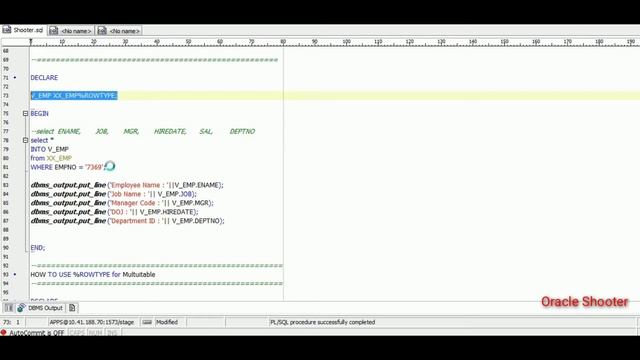Click the 'Manager Code' put_line statement
The height and width of the screenshot is (360, 640).
pyautogui.click(x=122, y=203)
